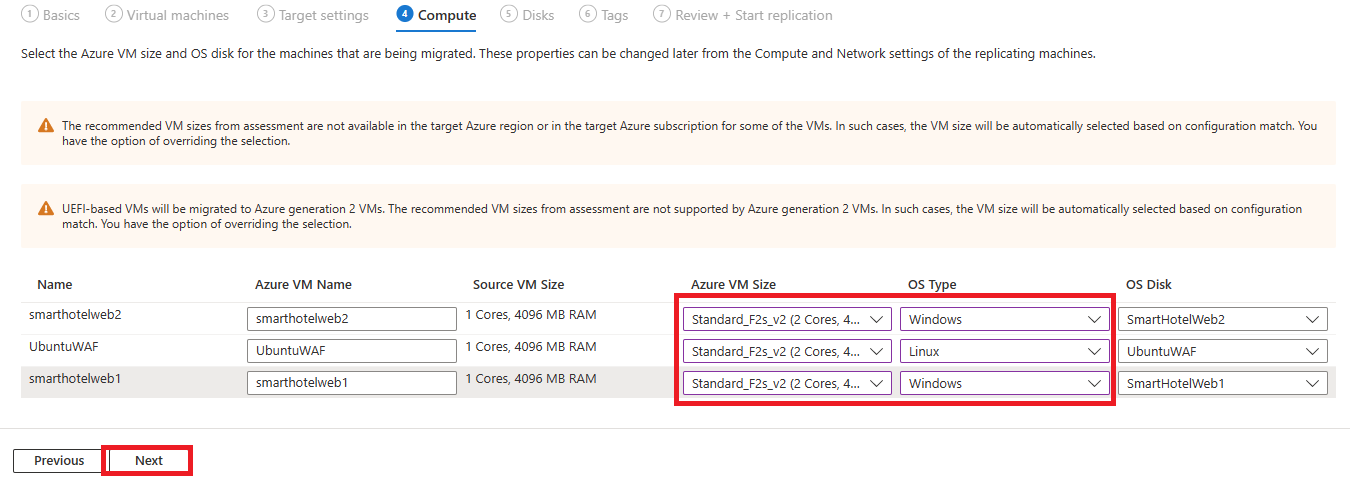Click the step 1 circle for Basics
This screenshot has height=481, width=1350.
pyautogui.click(x=29, y=15)
